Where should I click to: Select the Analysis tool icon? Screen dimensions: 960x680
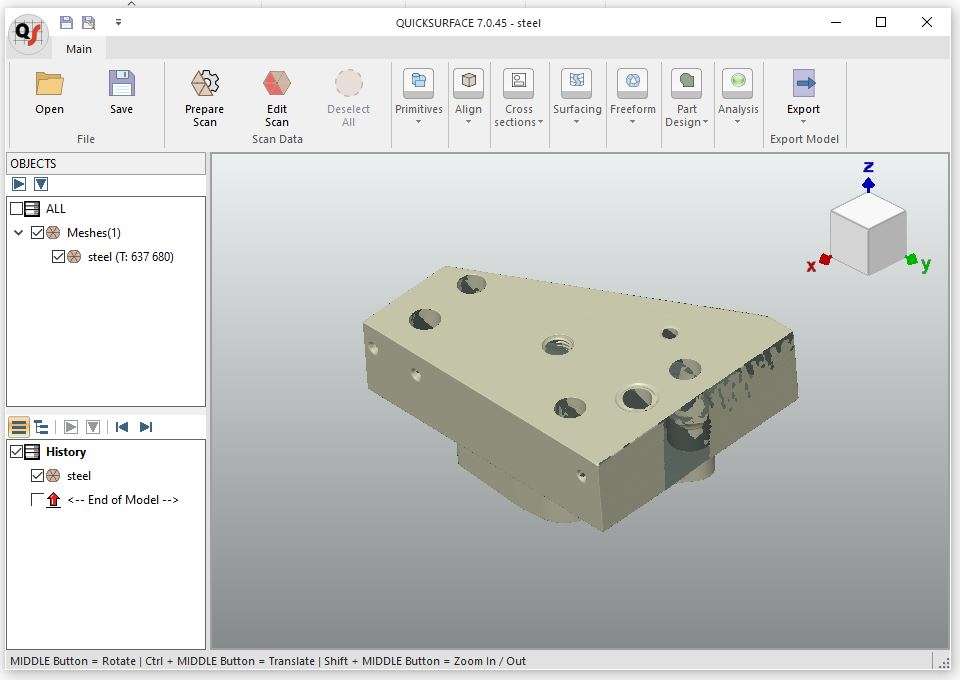738,84
